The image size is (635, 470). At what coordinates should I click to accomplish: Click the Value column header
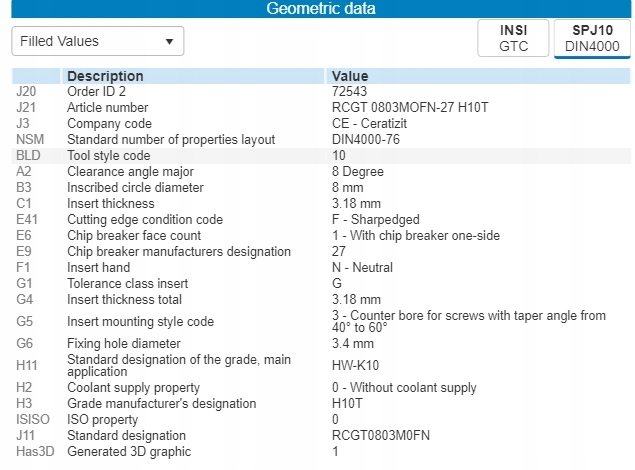(x=350, y=76)
